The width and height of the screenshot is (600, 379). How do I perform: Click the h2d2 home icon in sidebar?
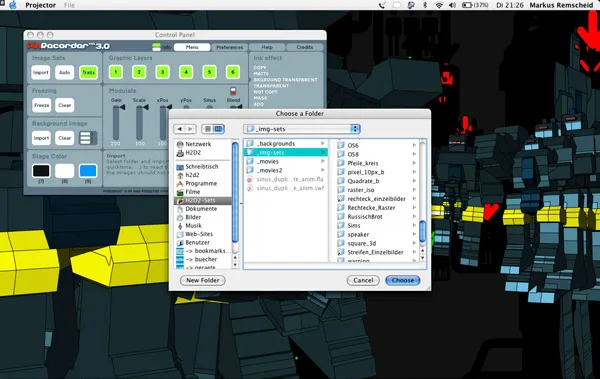point(180,175)
